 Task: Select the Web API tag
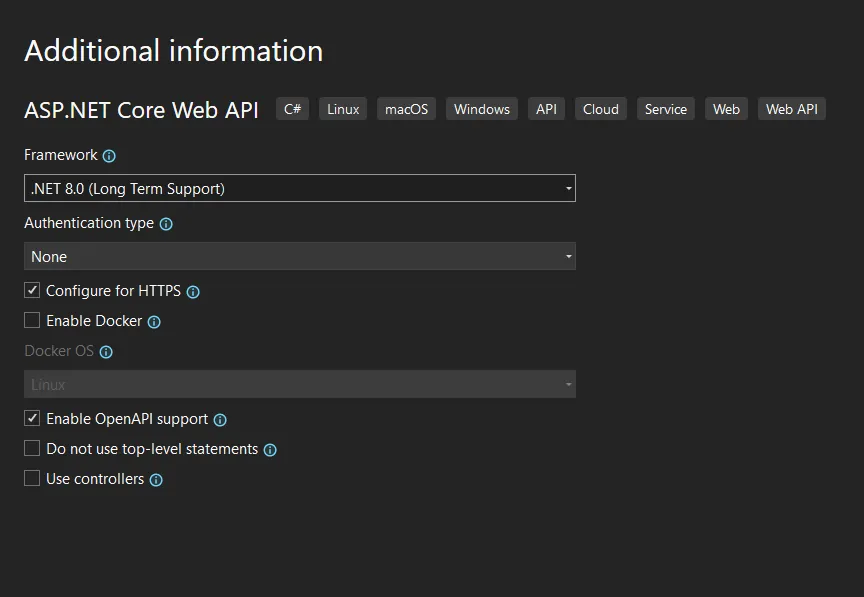(x=791, y=108)
